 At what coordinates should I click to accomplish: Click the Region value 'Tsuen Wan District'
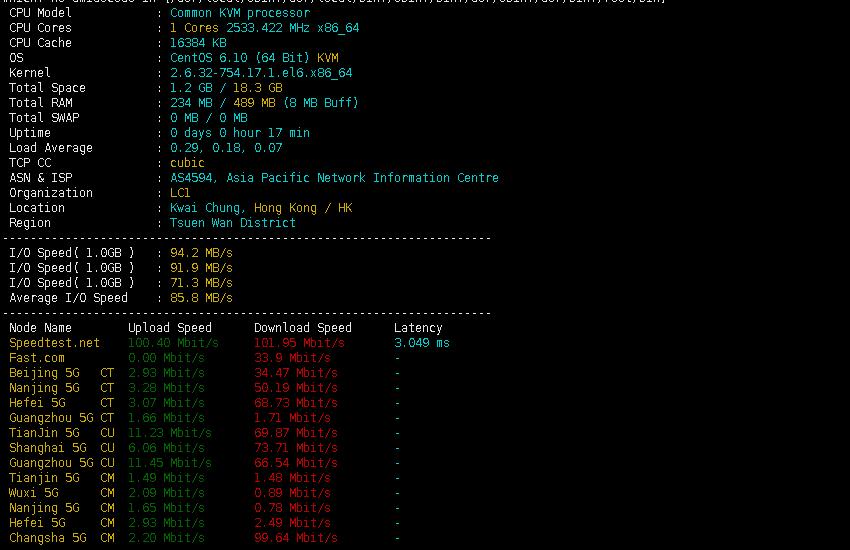[x=233, y=223]
